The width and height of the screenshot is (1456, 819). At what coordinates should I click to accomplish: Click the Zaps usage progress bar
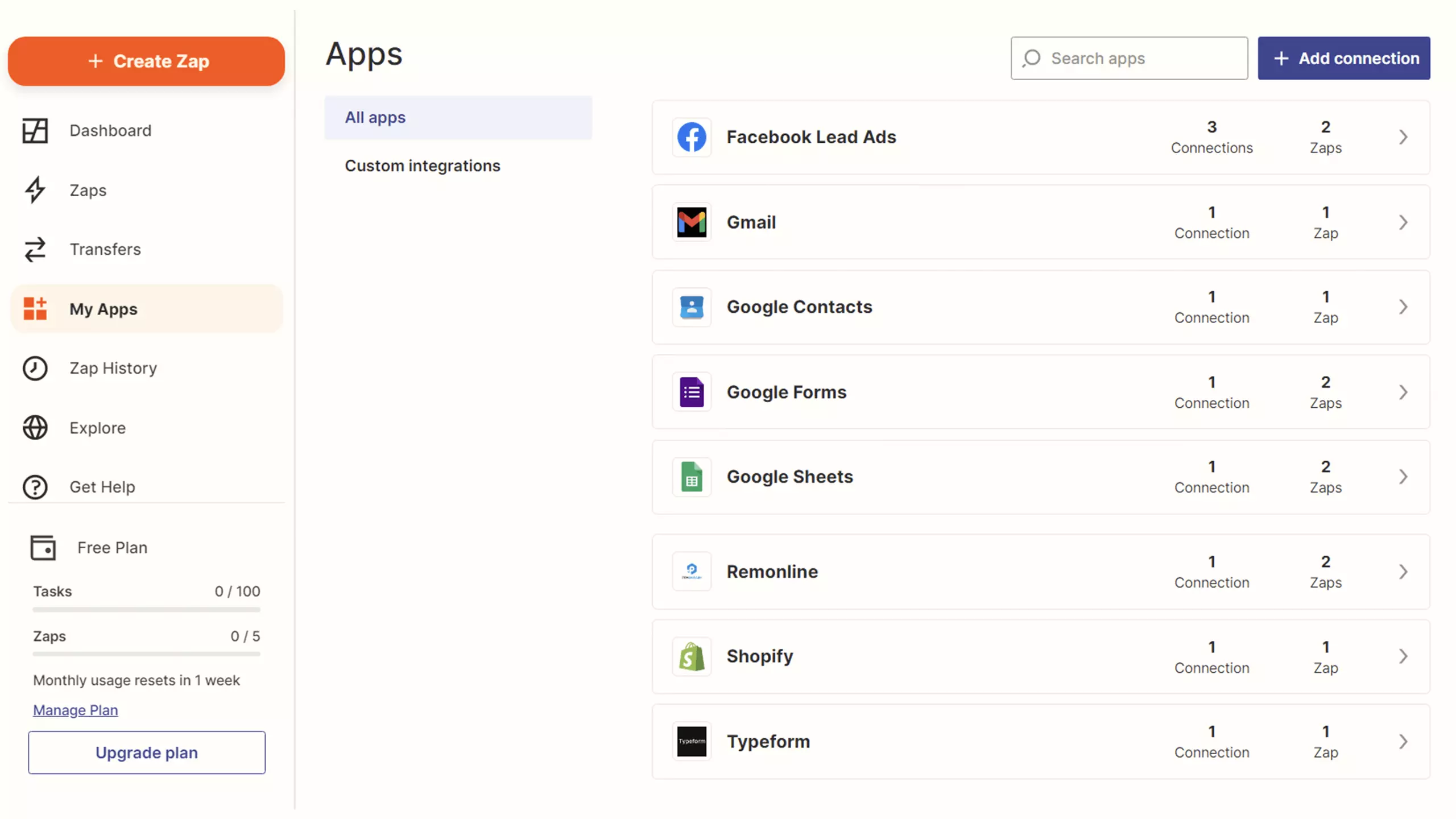147,654
